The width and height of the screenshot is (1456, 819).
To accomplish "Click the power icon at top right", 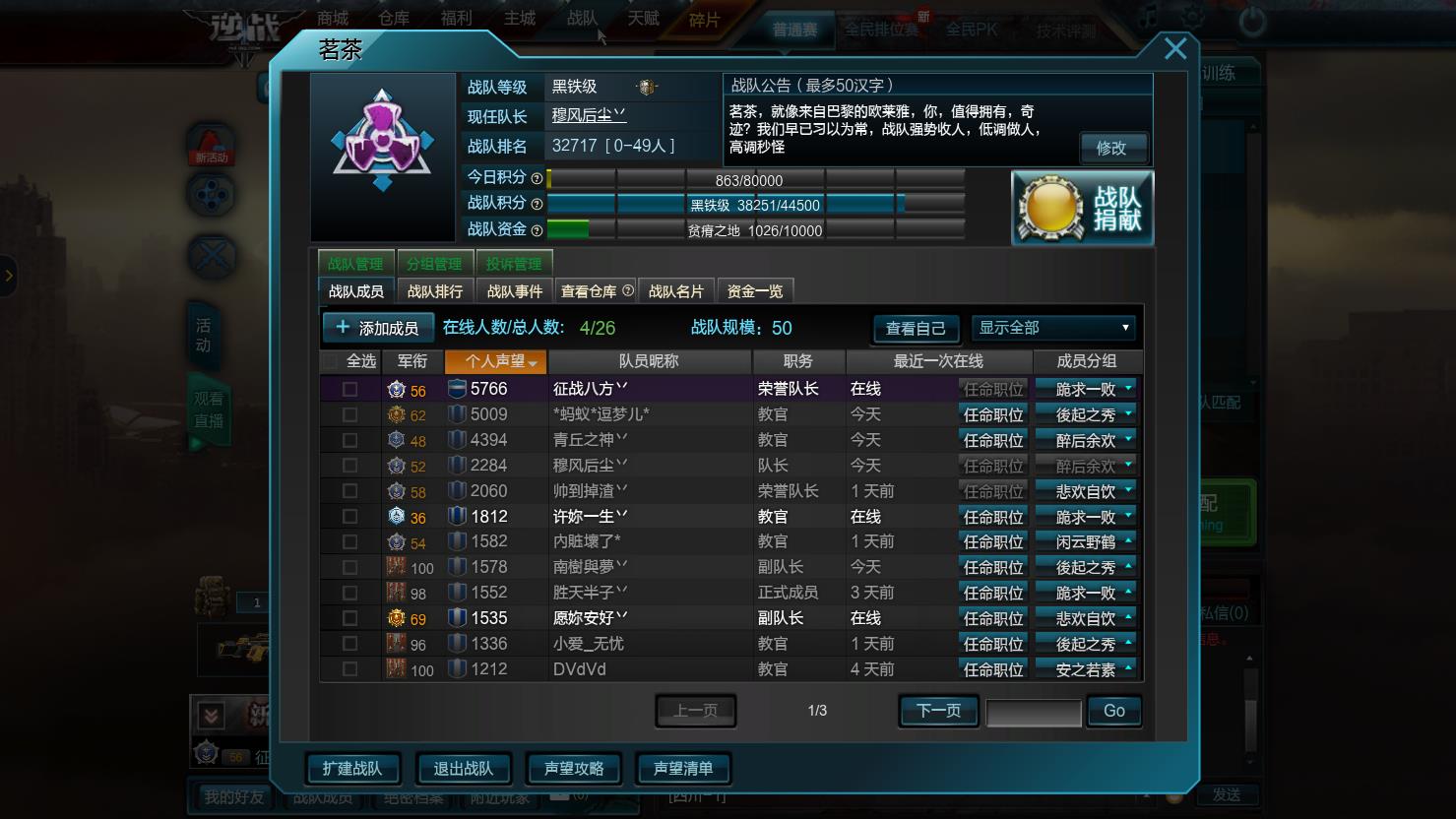I will tap(1252, 21).
